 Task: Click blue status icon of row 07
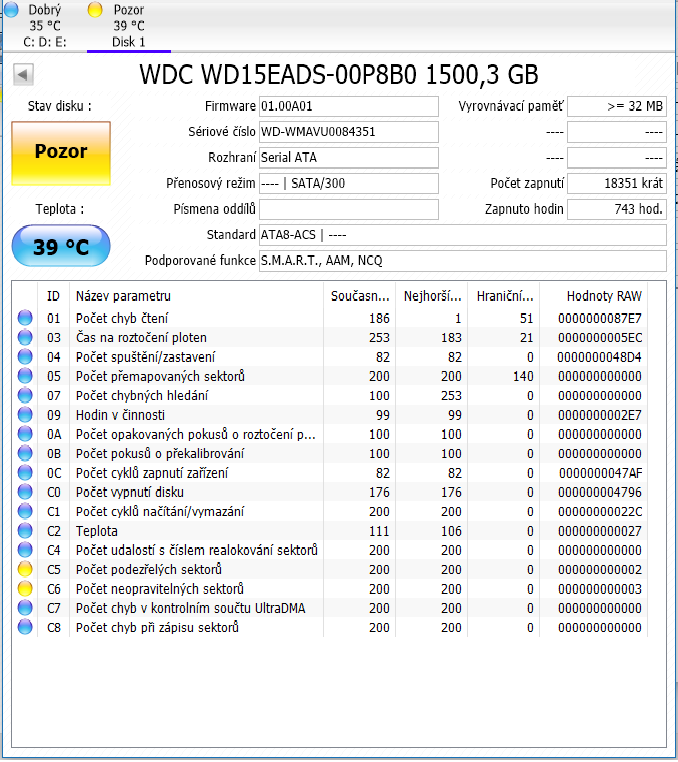tap(25, 395)
